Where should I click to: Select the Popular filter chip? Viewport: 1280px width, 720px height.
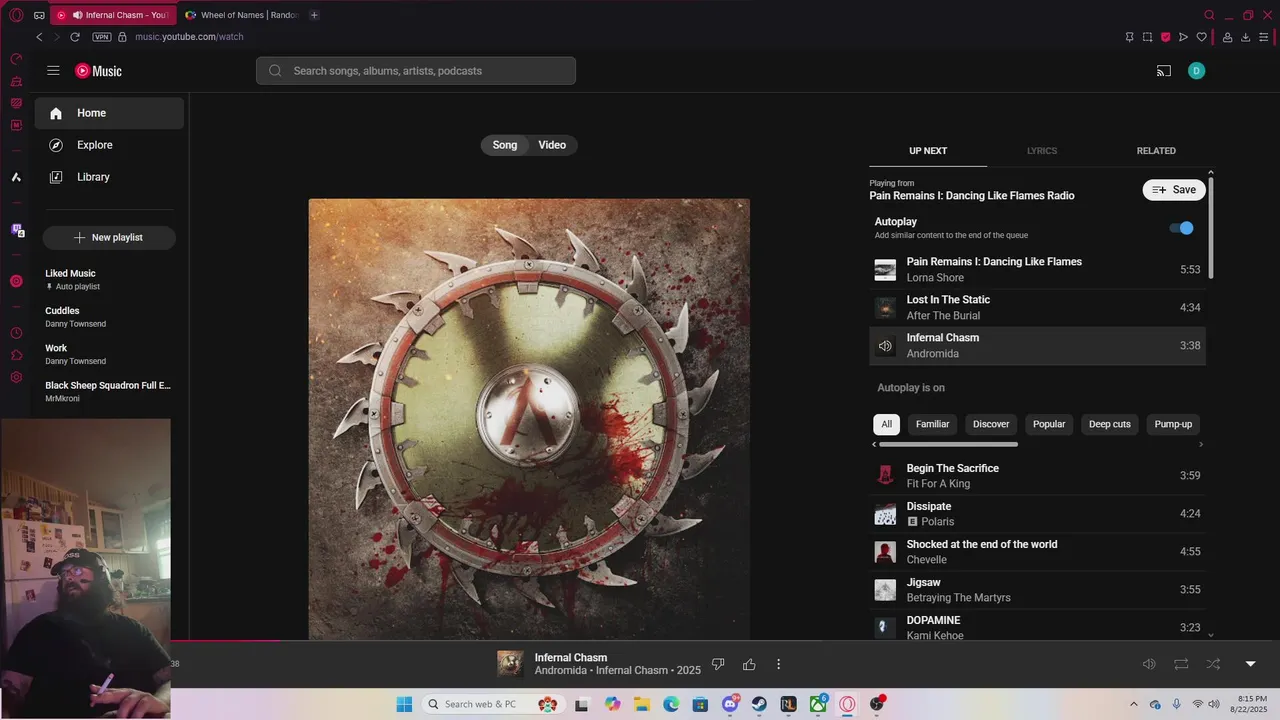pyautogui.click(x=1049, y=424)
